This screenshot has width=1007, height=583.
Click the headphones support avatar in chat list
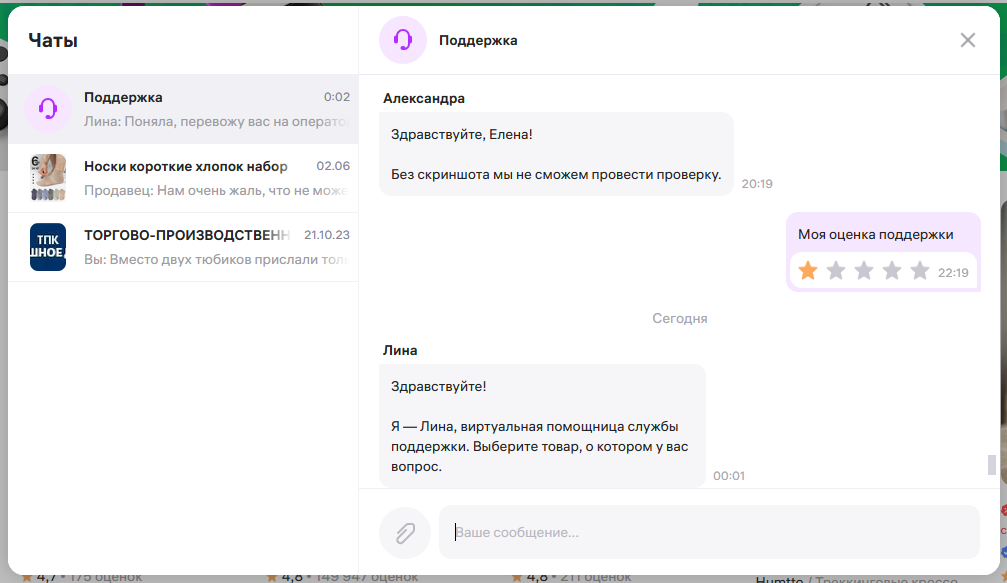click(x=49, y=108)
